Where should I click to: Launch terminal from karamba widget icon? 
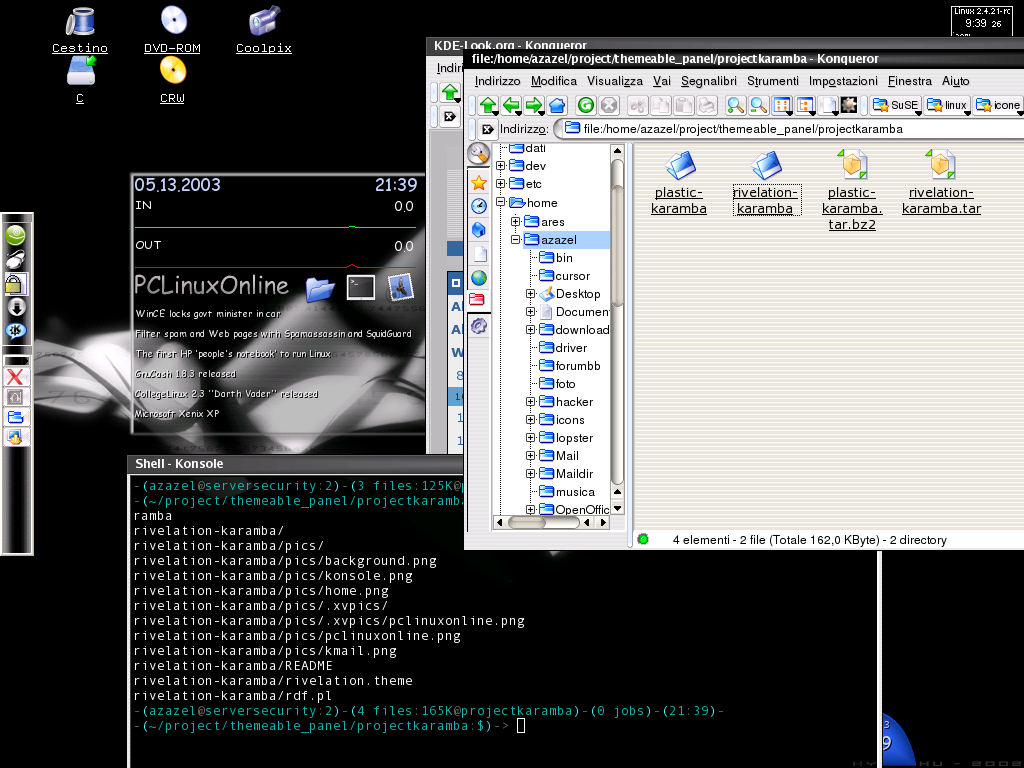[360, 287]
